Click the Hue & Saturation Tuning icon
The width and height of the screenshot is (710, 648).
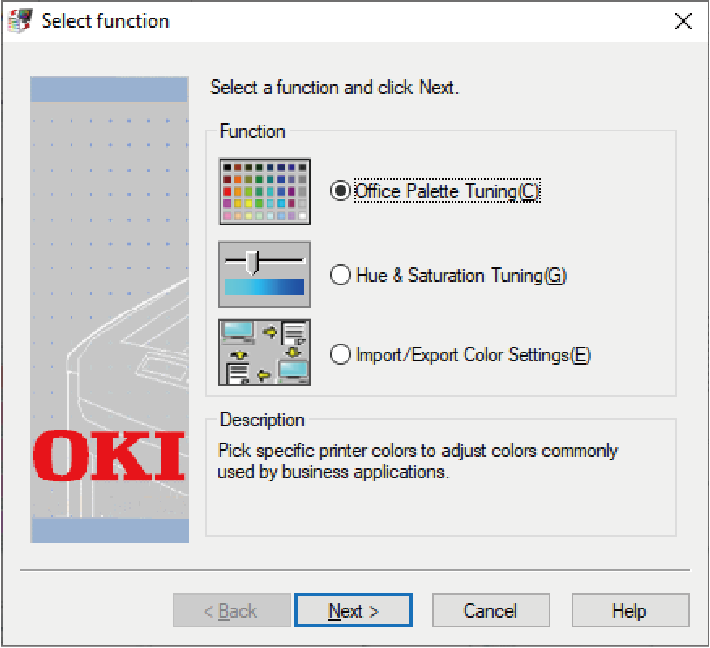click(264, 274)
